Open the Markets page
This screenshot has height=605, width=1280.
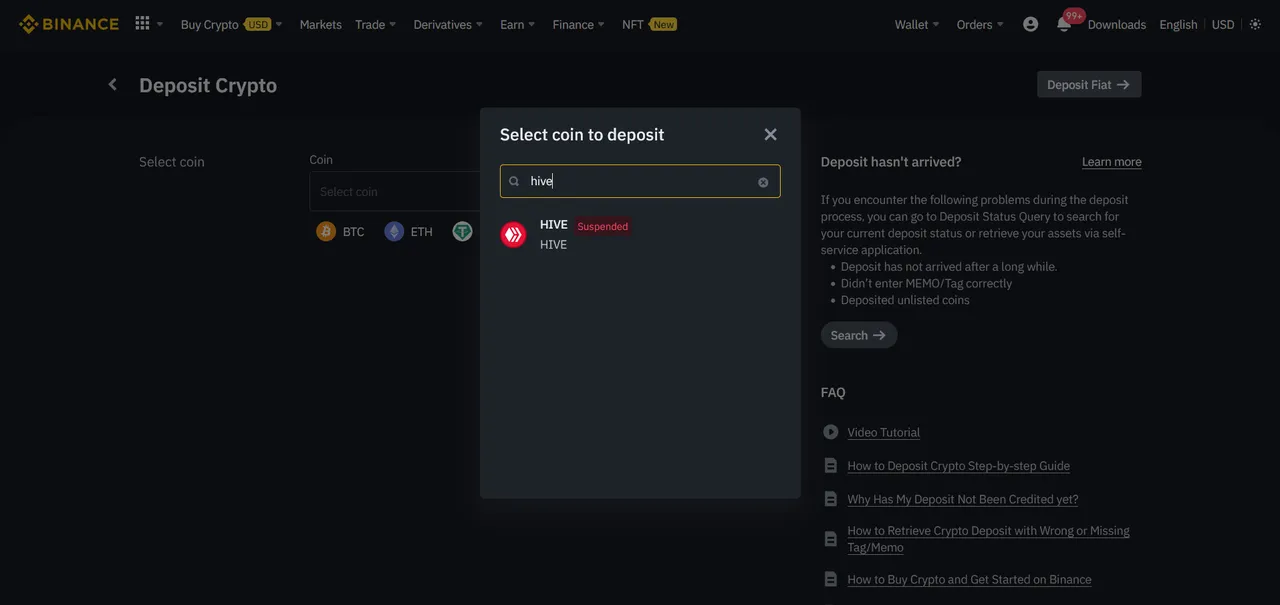click(320, 24)
